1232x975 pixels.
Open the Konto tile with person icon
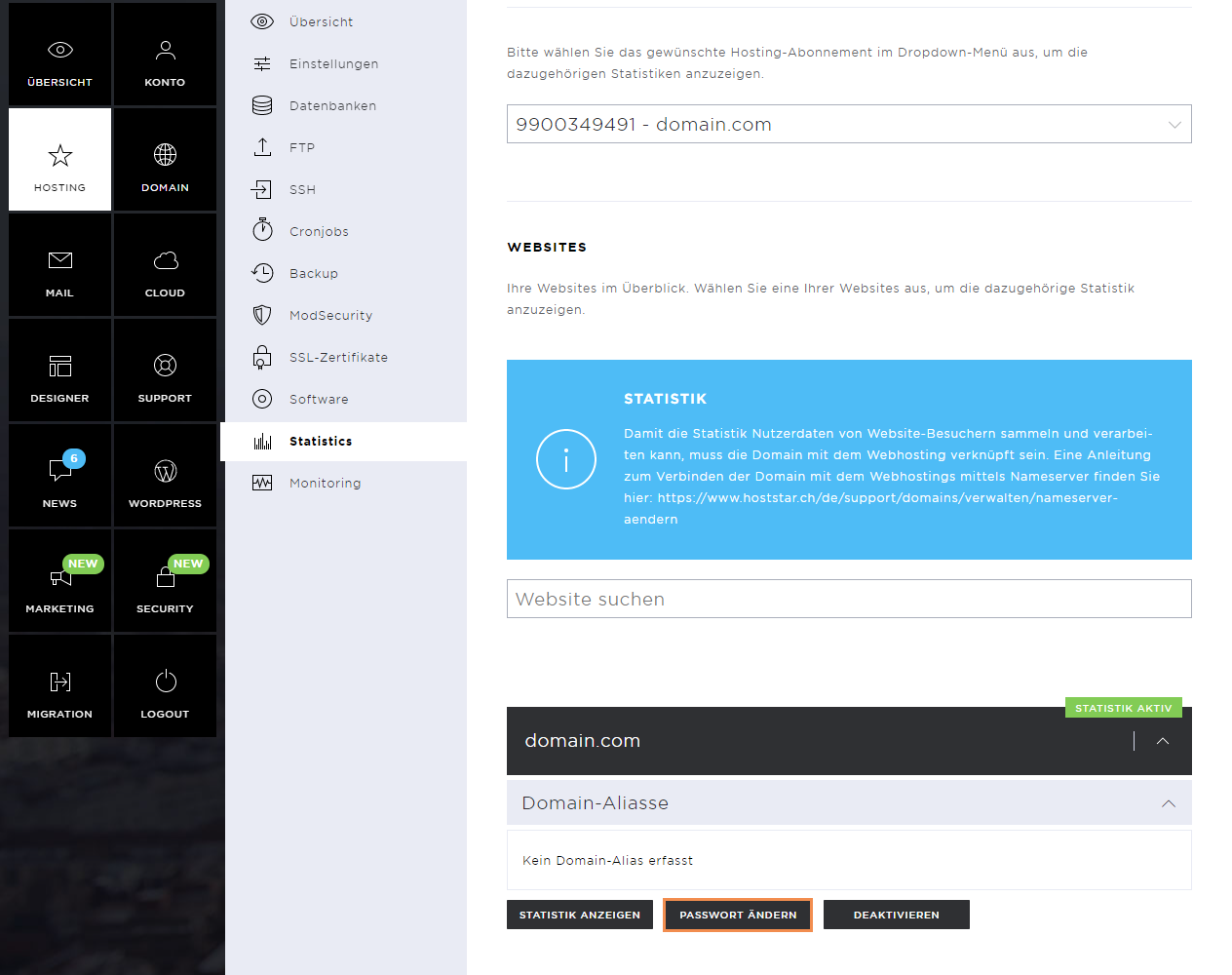tap(165, 55)
